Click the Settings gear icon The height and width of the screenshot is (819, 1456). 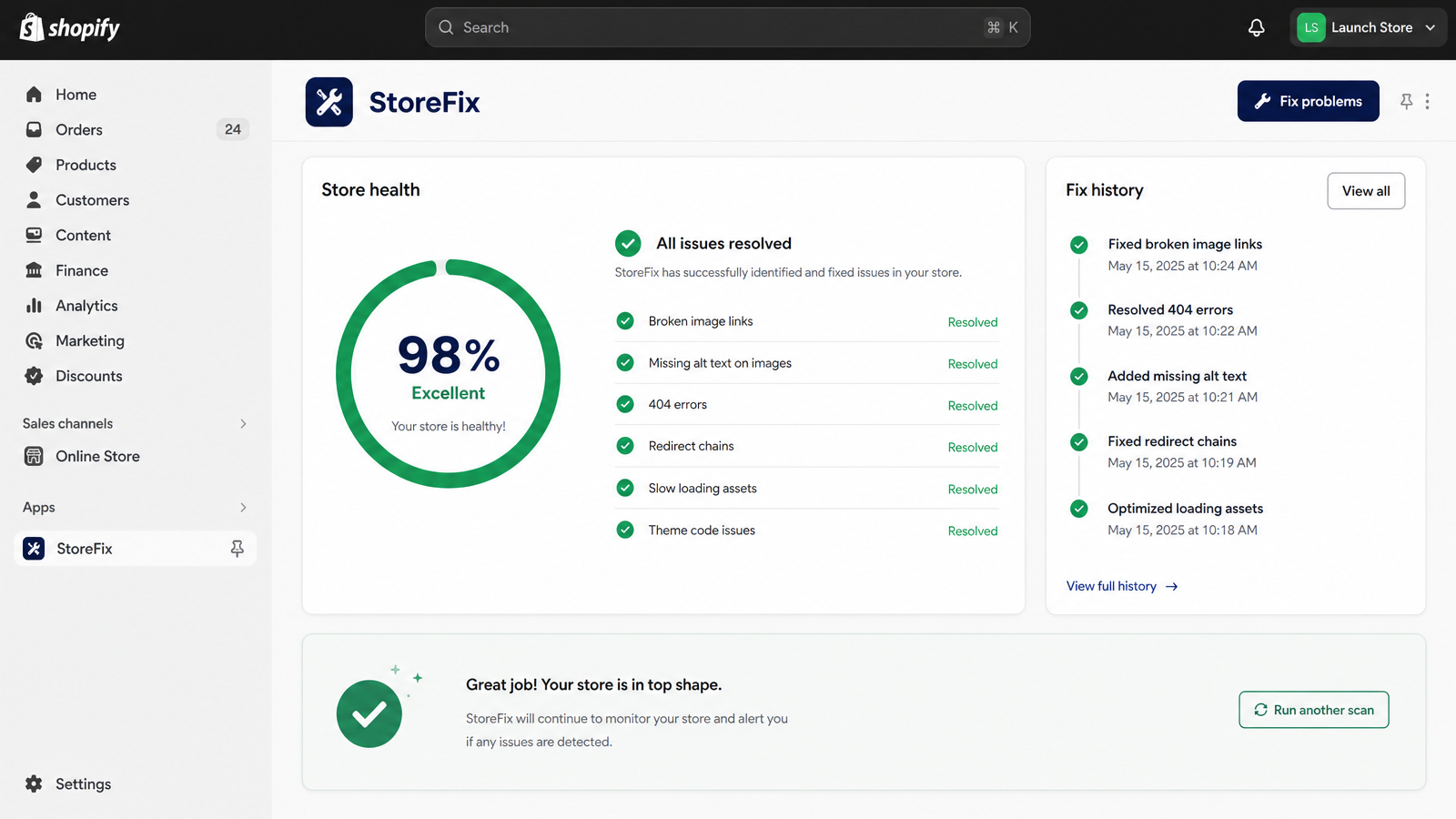coord(34,784)
